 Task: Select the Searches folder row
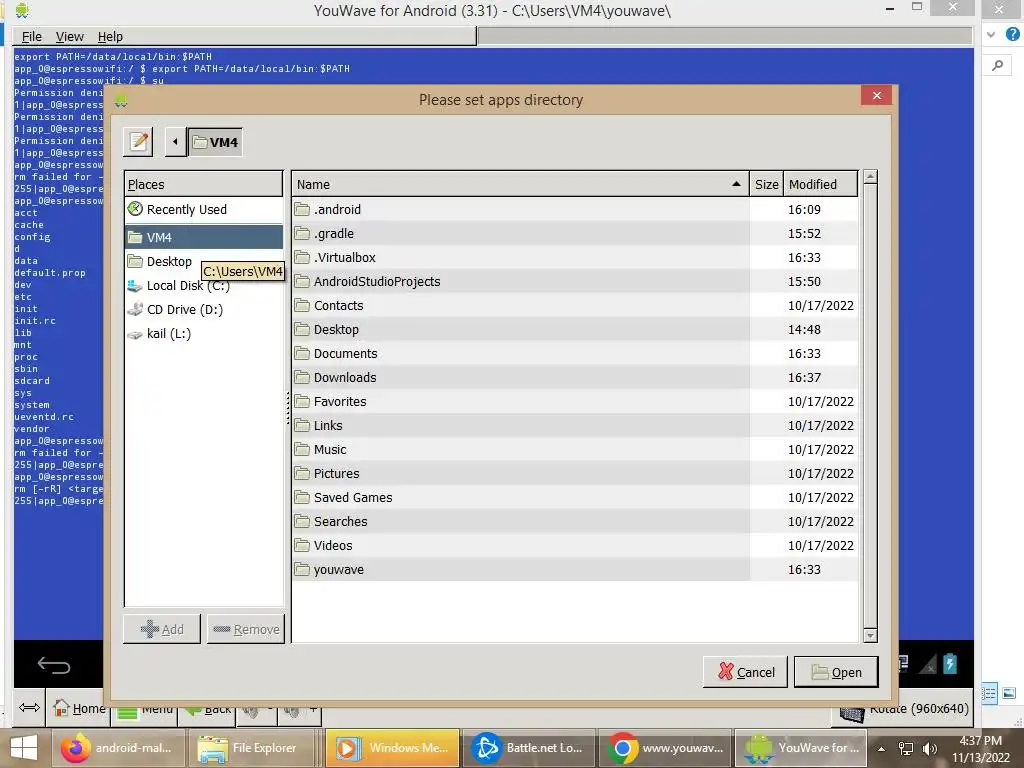(x=575, y=522)
